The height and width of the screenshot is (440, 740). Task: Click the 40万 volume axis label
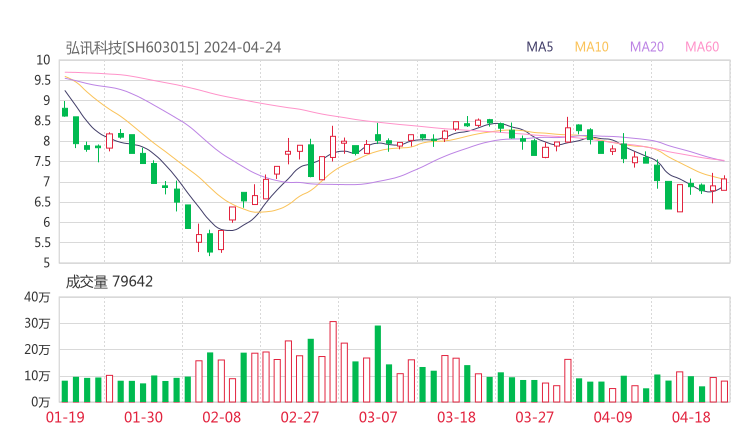[37, 297]
